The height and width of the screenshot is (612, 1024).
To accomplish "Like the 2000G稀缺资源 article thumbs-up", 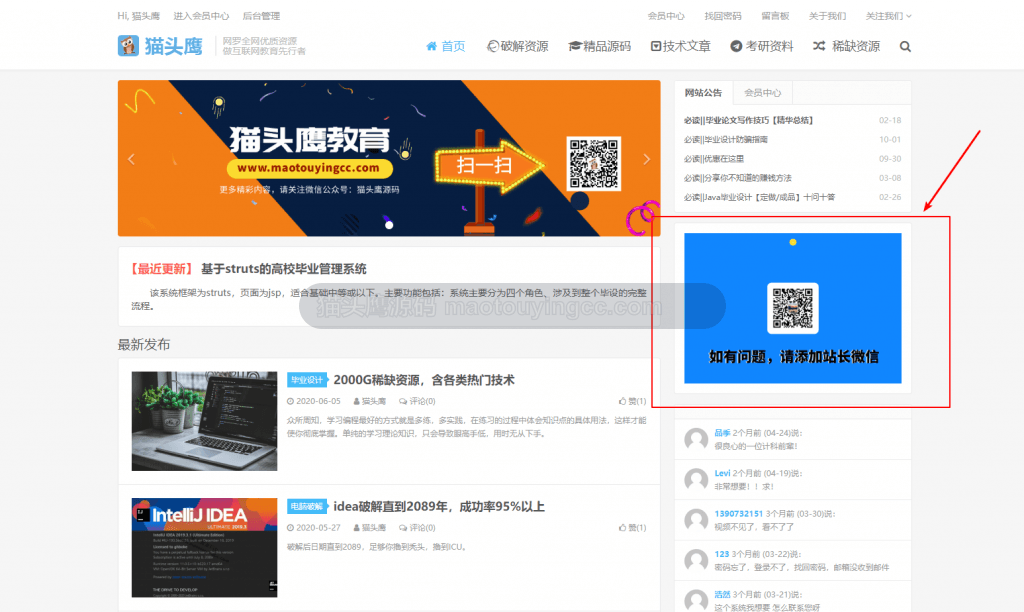I will coord(632,401).
